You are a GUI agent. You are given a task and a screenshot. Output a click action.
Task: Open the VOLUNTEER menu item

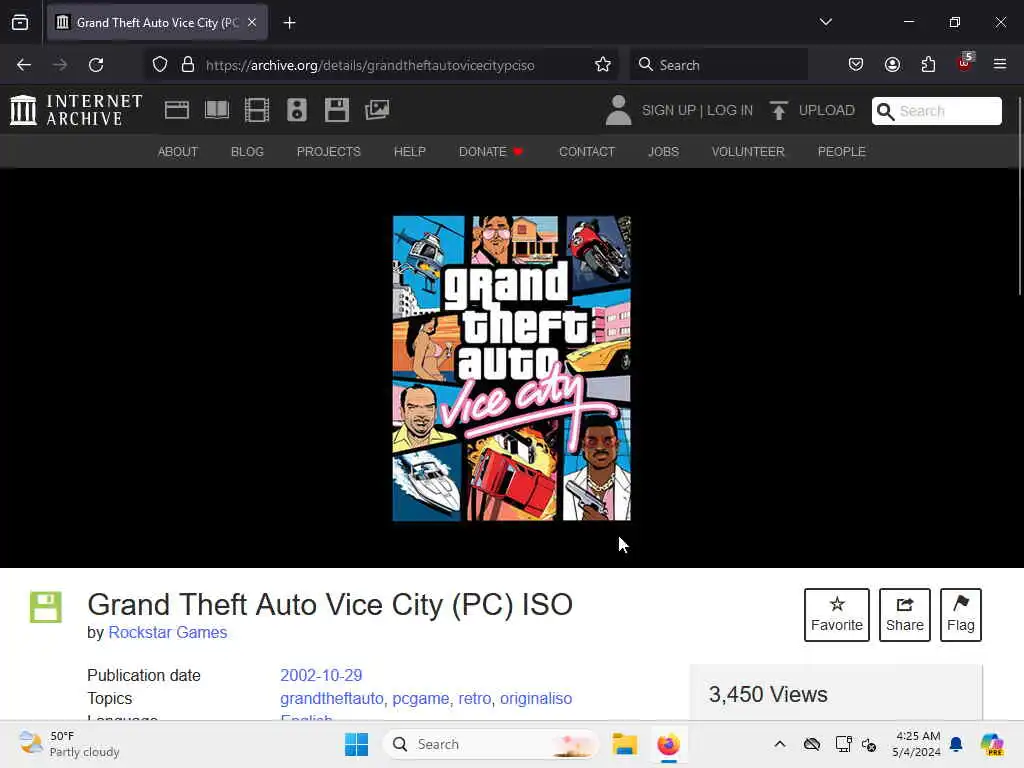[748, 152]
